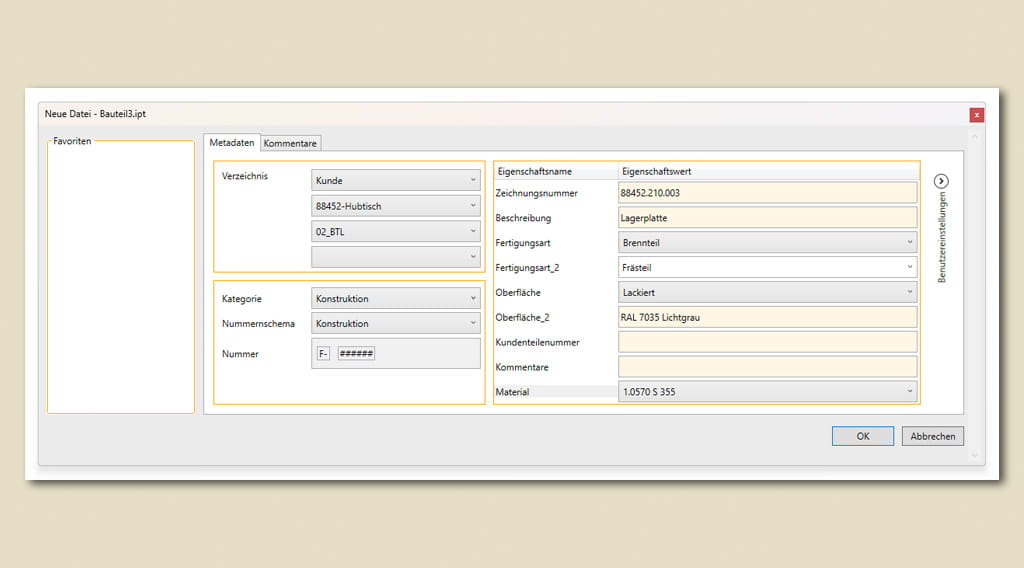The height and width of the screenshot is (568, 1024).
Task: Click the Zeichnungsnummer input field
Action: (767, 192)
